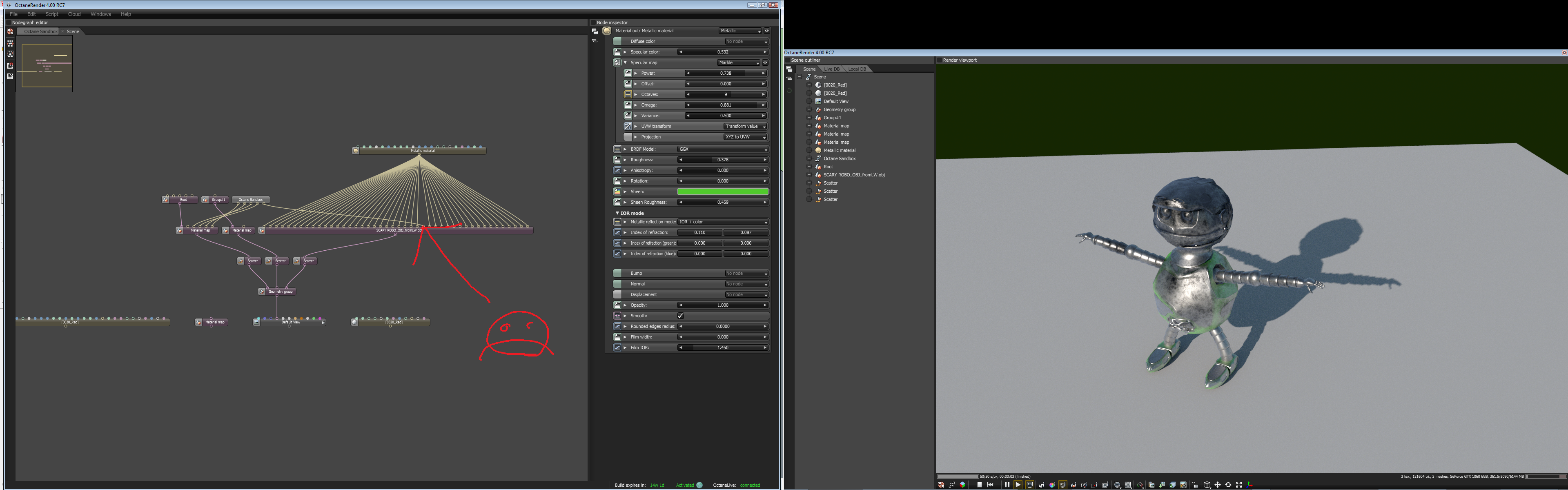Pause the render in the viewport toolbar
The height and width of the screenshot is (490, 1568).
pos(1007,485)
